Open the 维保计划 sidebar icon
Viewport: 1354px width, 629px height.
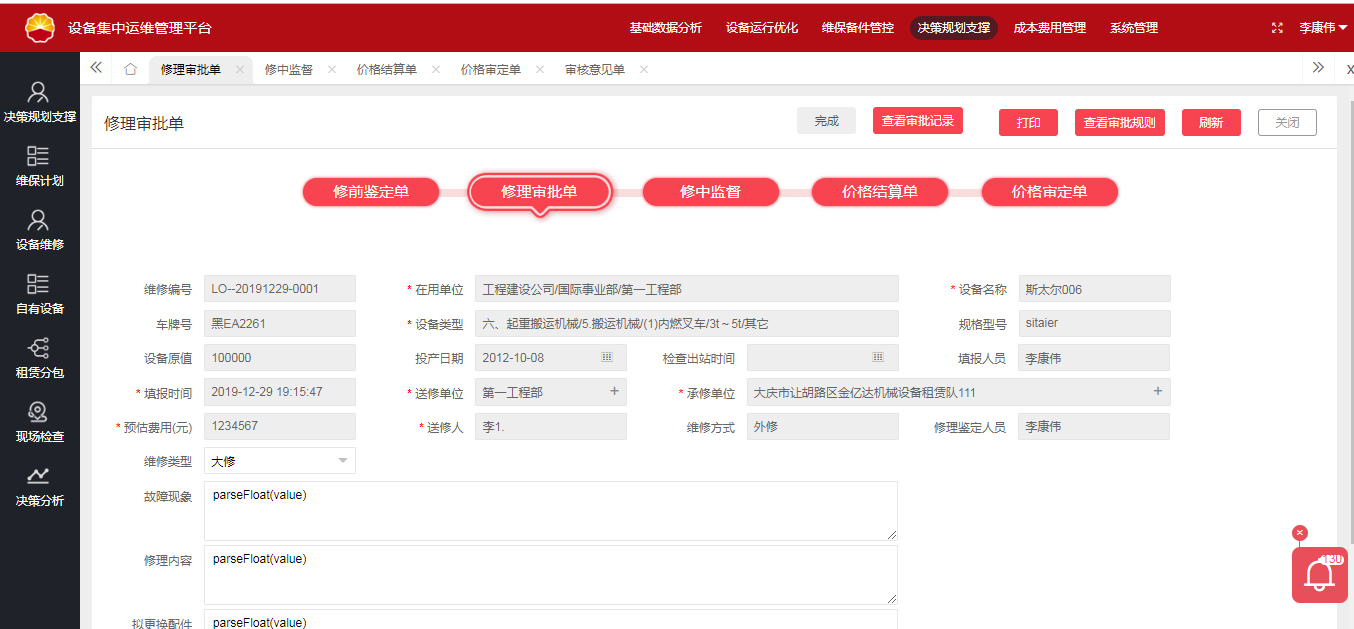coord(39,156)
